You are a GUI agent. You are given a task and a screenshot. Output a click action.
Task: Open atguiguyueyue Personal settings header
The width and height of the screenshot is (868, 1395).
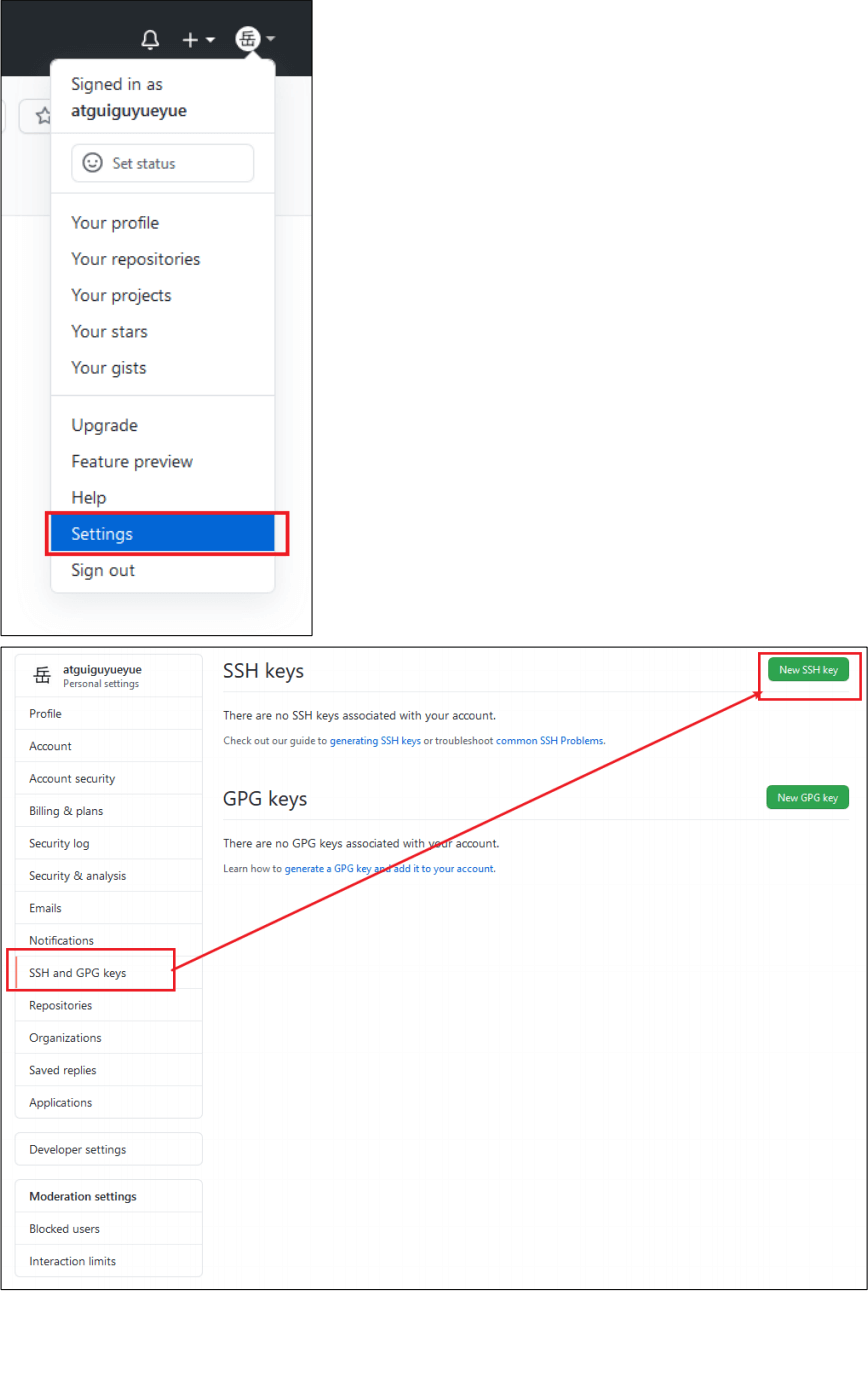(109, 676)
